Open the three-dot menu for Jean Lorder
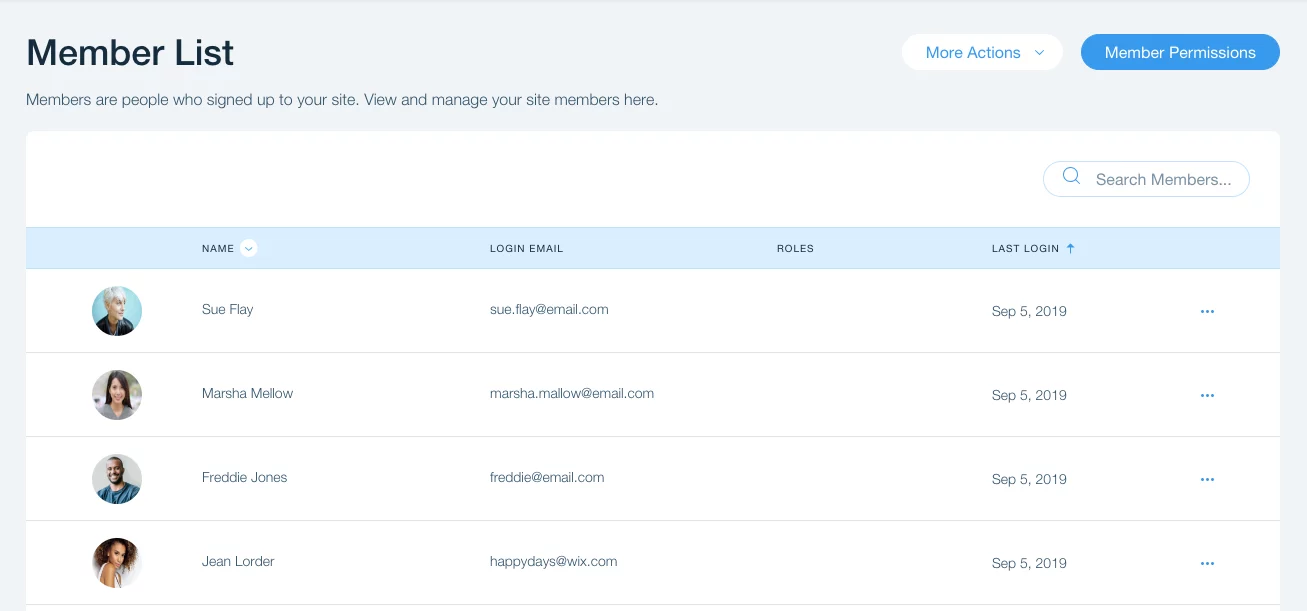1307x611 pixels. 1207,563
